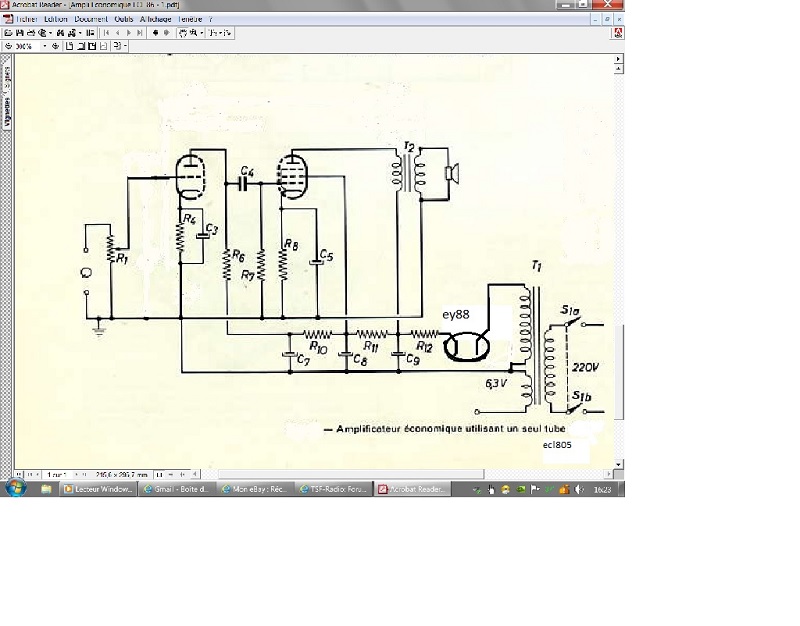Click the folder icon in taskbar
800x626 pixels.
click(46, 489)
